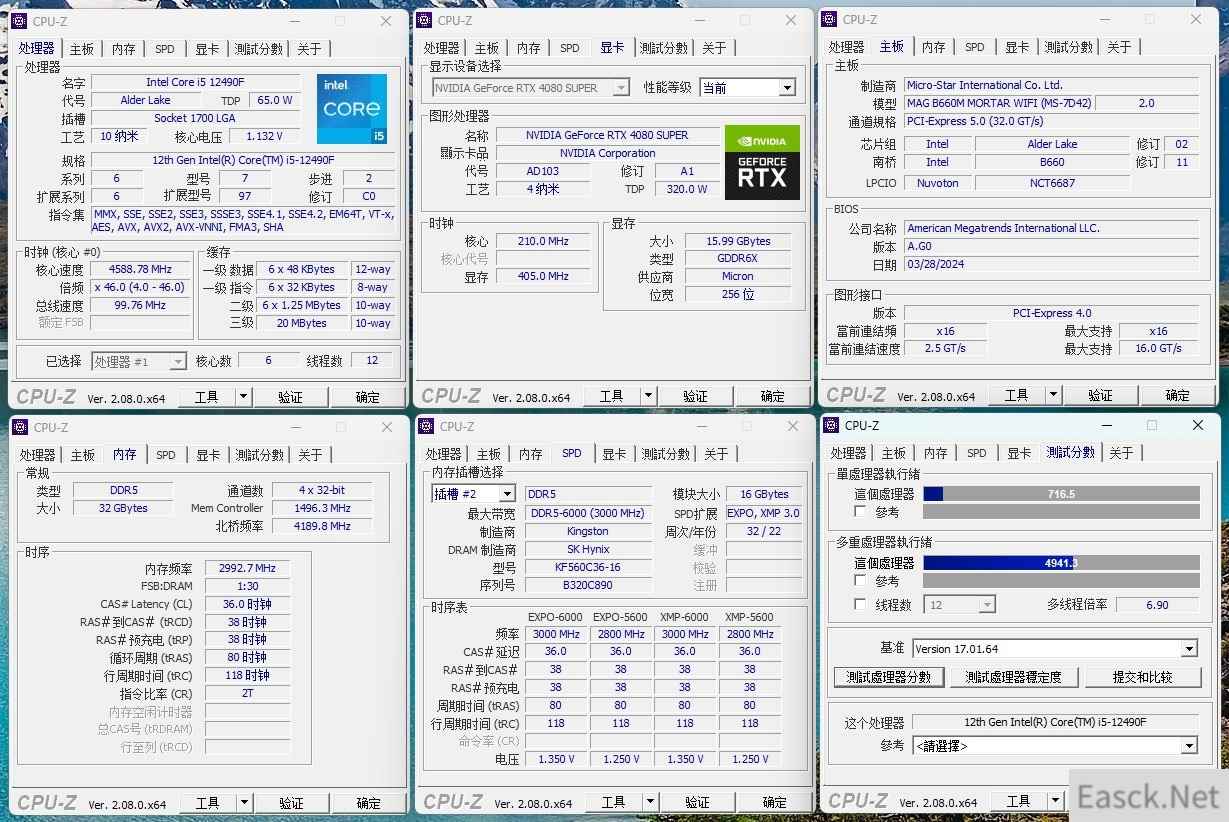Click the single-thread score bar 716.5
This screenshot has height=822, width=1229.
point(1061,494)
